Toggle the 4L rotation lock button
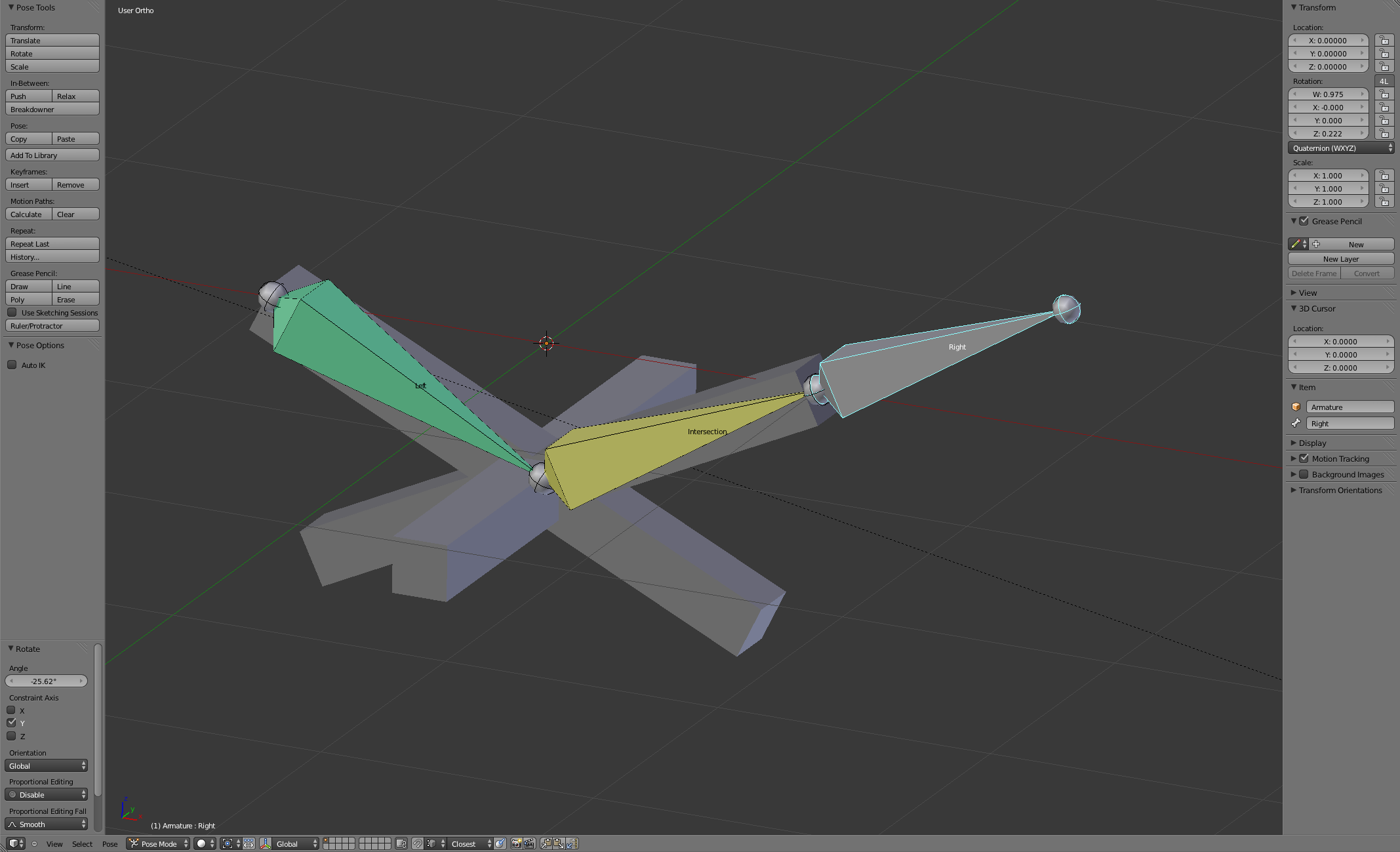 (1384, 81)
